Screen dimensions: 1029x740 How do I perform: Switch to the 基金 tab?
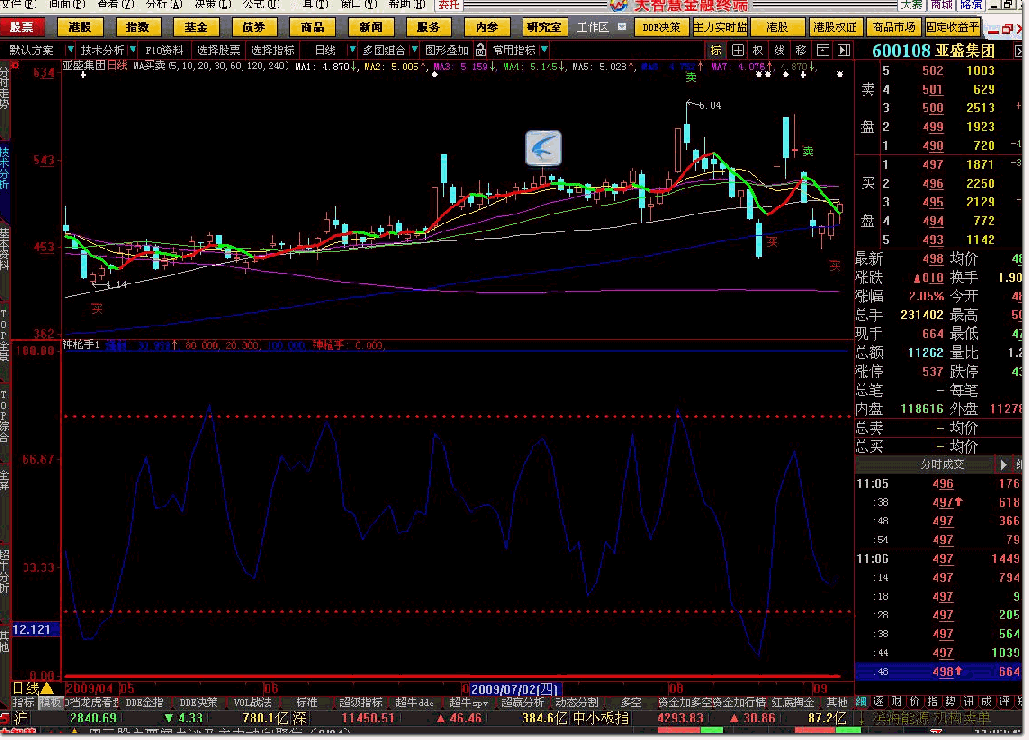(196, 27)
